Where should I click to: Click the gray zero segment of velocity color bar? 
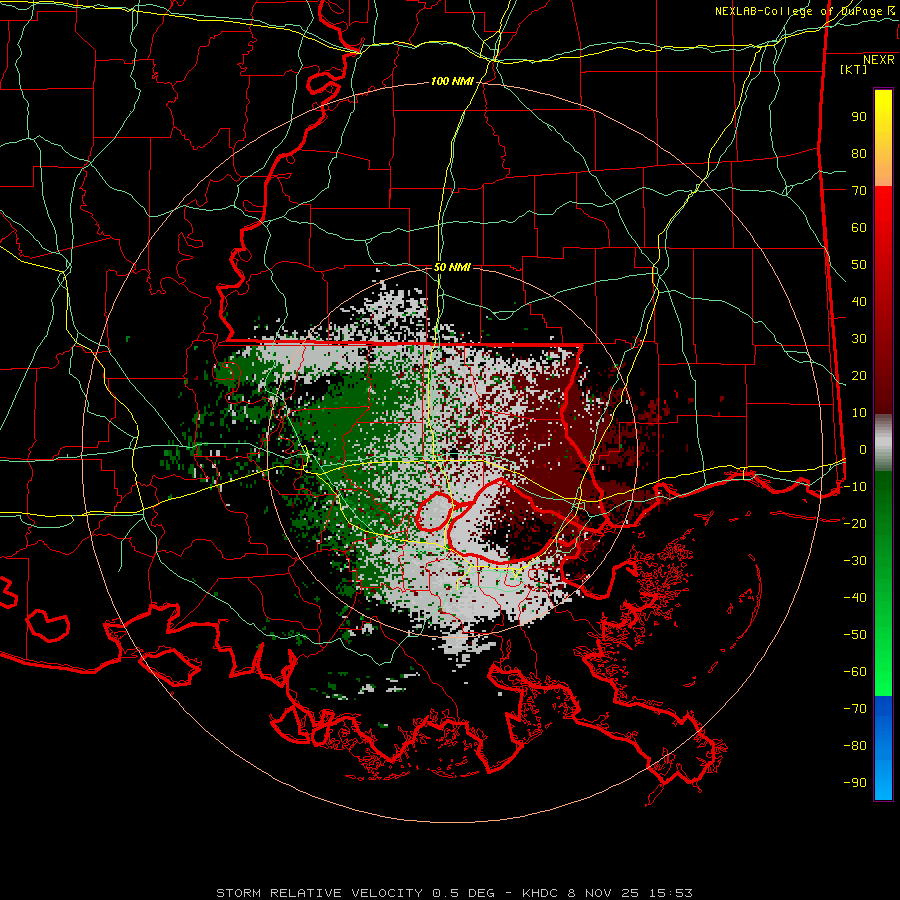(x=883, y=443)
